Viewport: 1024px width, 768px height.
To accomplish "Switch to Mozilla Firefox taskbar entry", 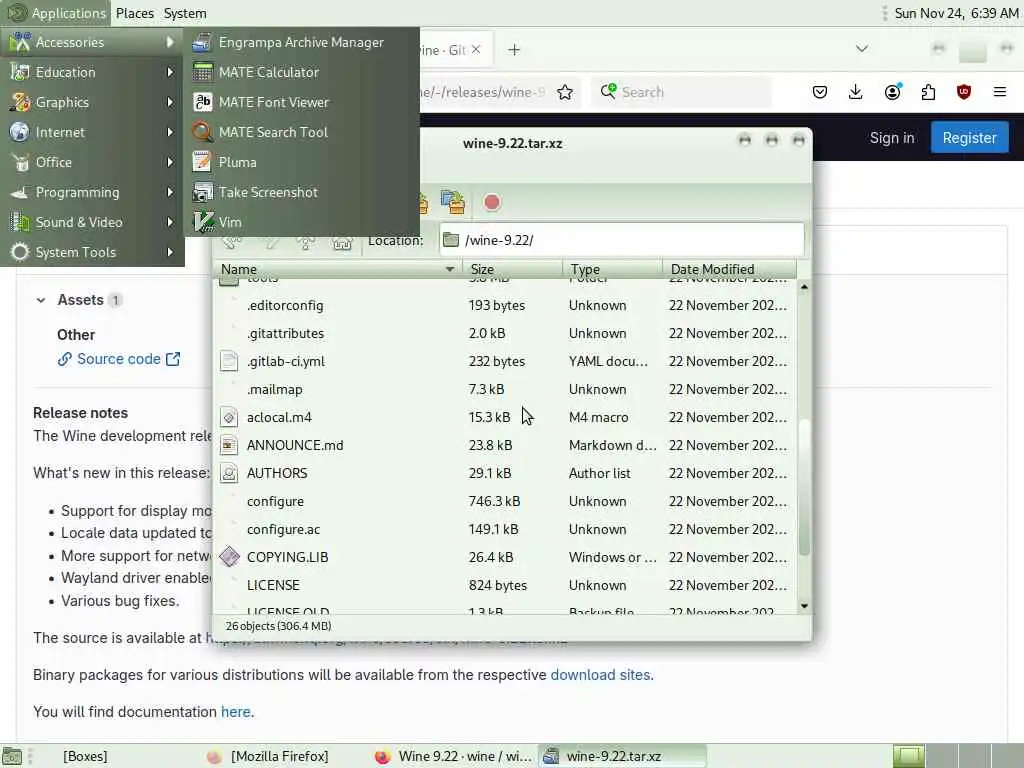I will coord(280,756).
